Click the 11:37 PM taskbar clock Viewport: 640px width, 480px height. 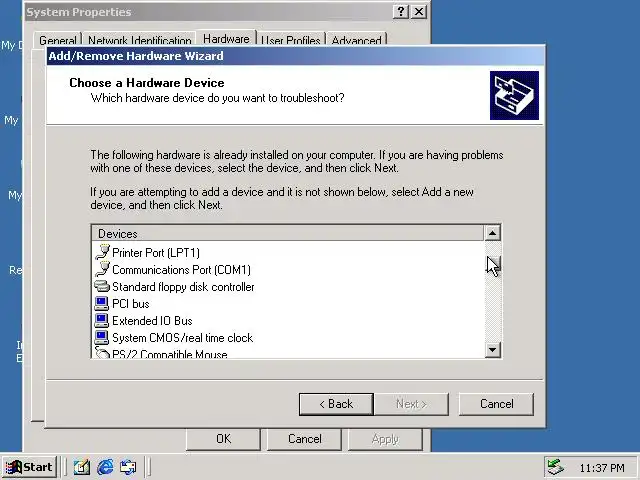602,468
